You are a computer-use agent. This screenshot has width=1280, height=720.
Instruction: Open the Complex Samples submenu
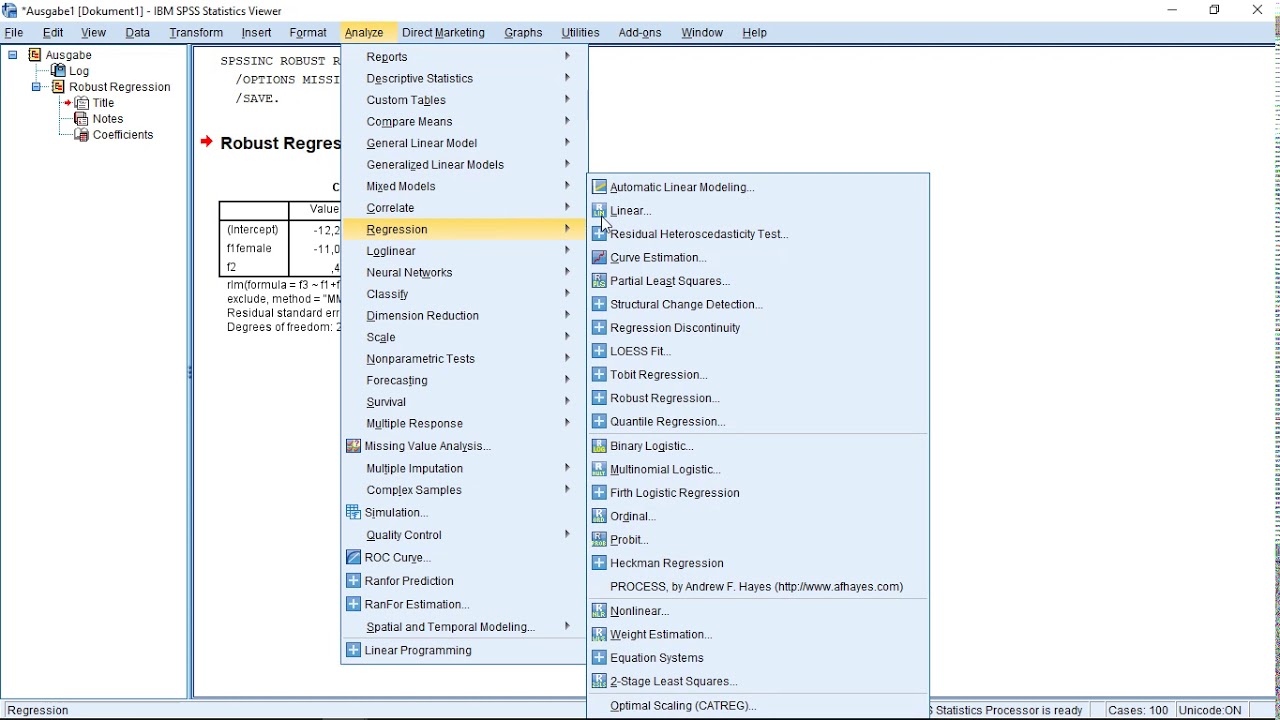465,491
